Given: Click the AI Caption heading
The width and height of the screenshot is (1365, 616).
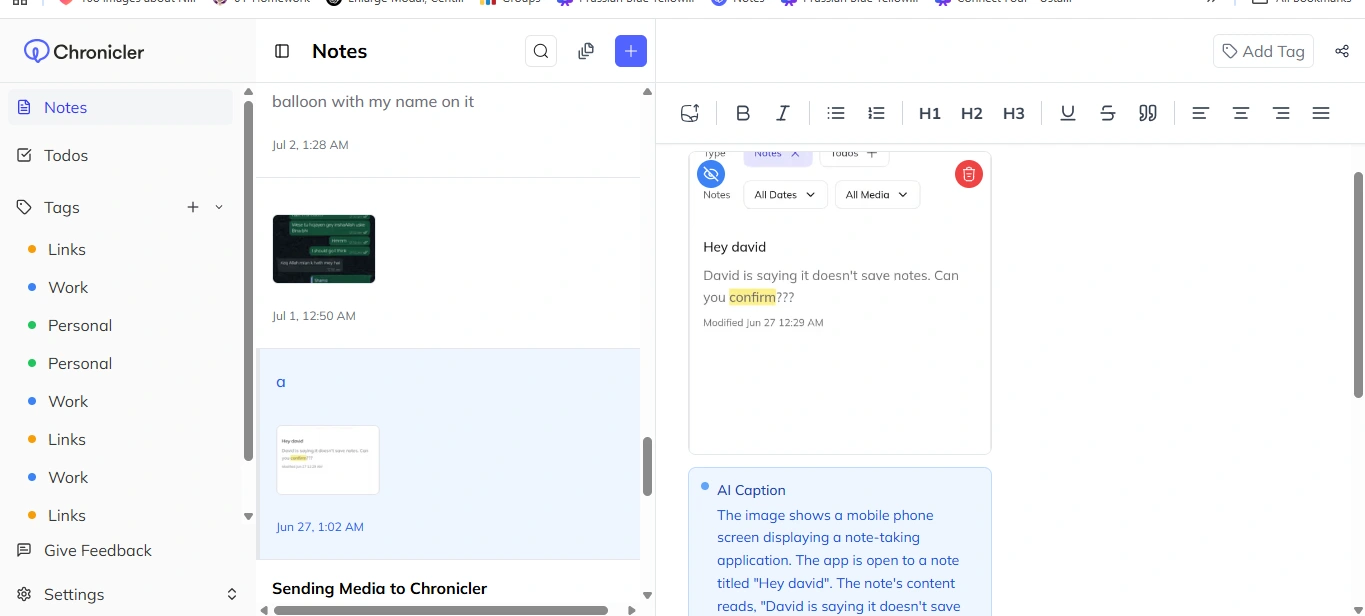Looking at the screenshot, I should click(x=751, y=490).
